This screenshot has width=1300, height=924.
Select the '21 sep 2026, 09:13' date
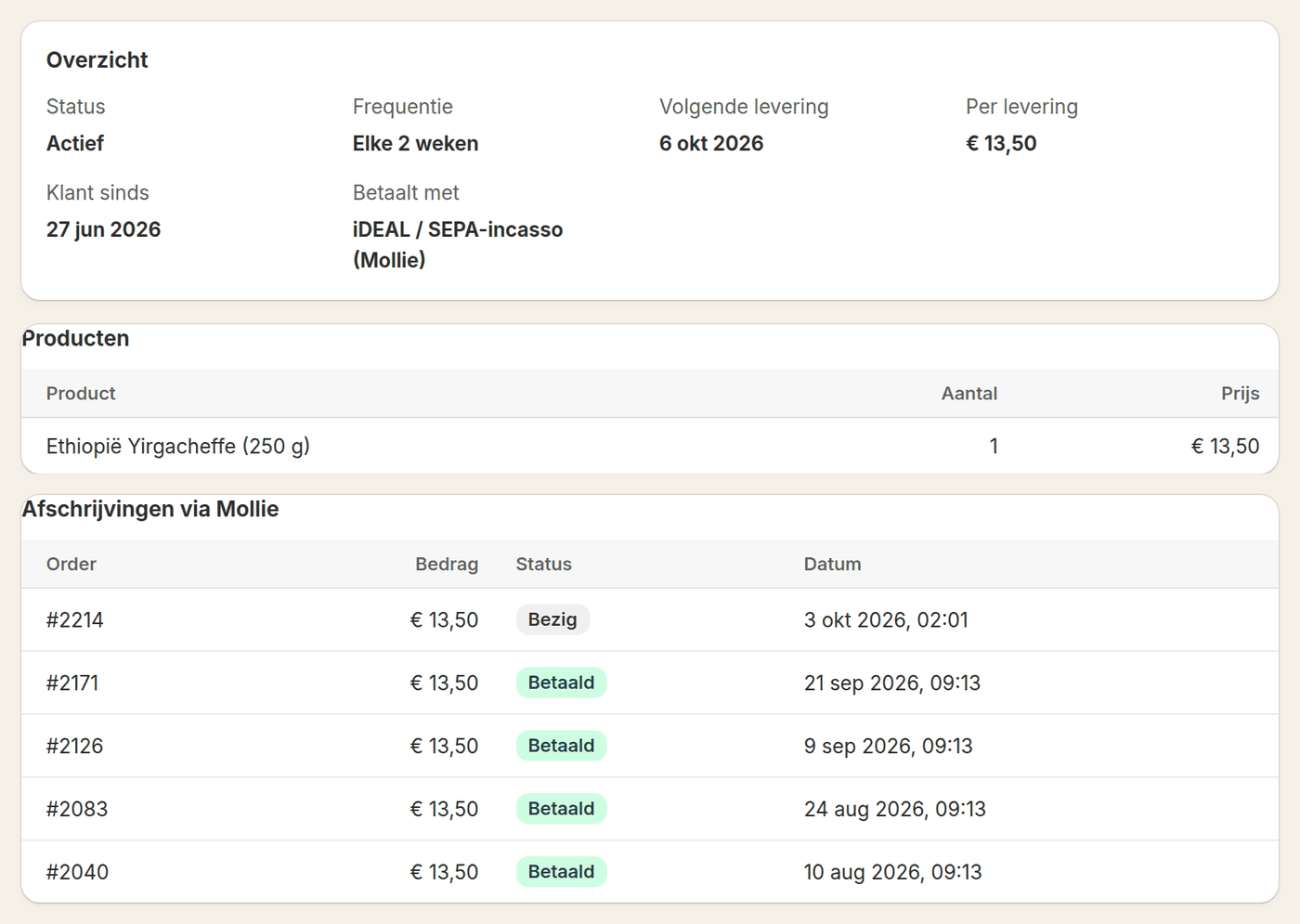point(892,683)
